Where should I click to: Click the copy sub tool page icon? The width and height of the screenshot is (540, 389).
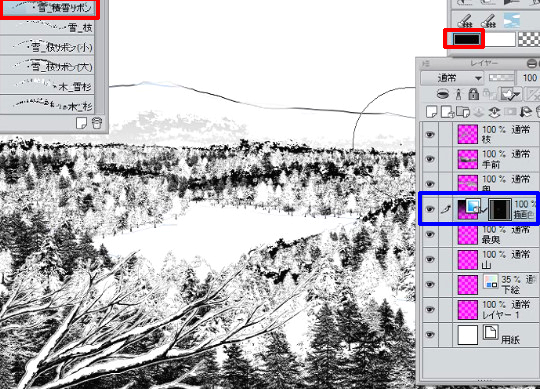pos(81,123)
